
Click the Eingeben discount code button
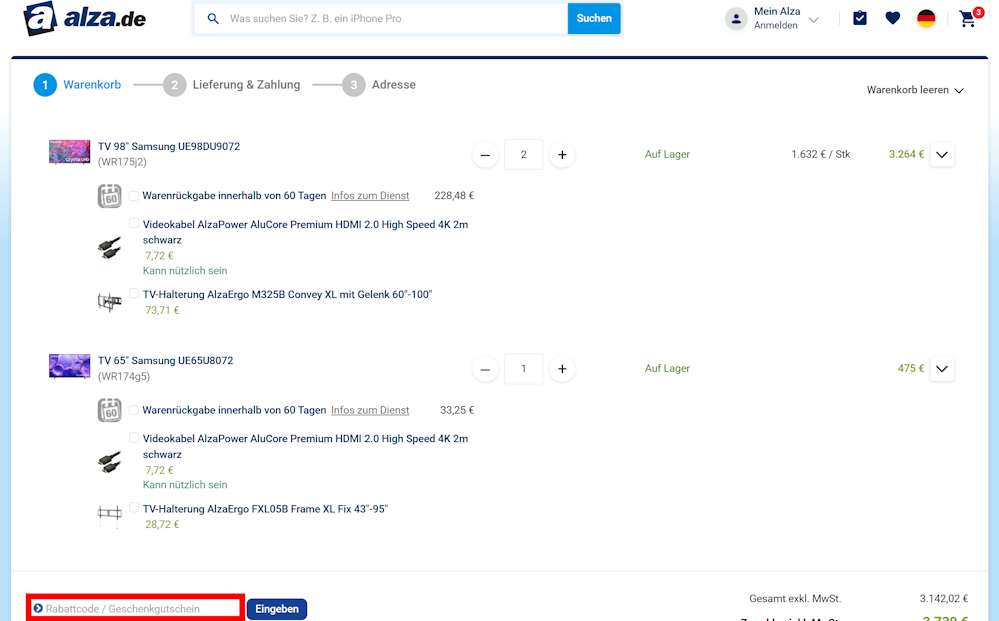[x=277, y=609]
